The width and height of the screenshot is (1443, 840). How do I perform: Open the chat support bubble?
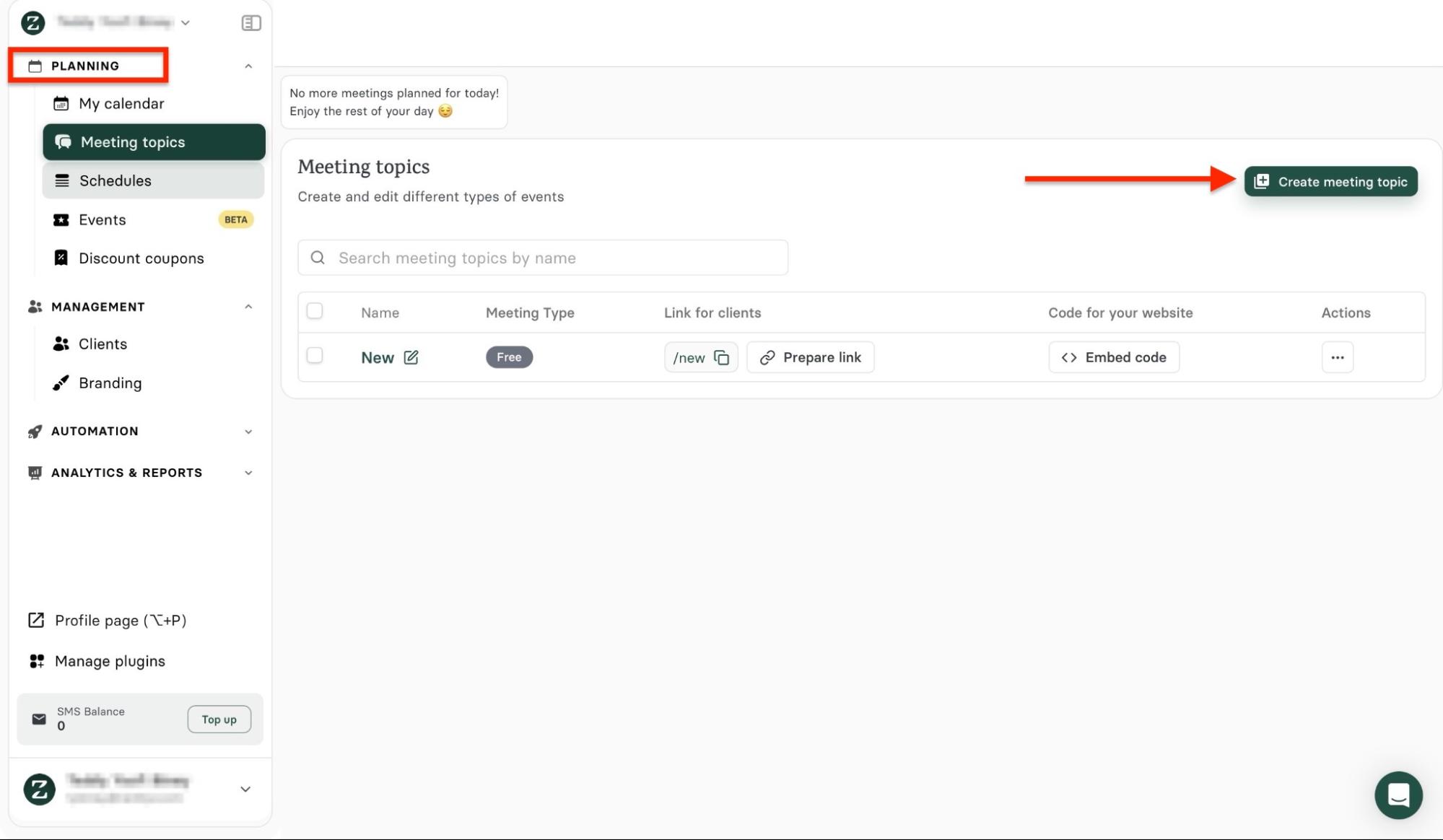point(1398,795)
